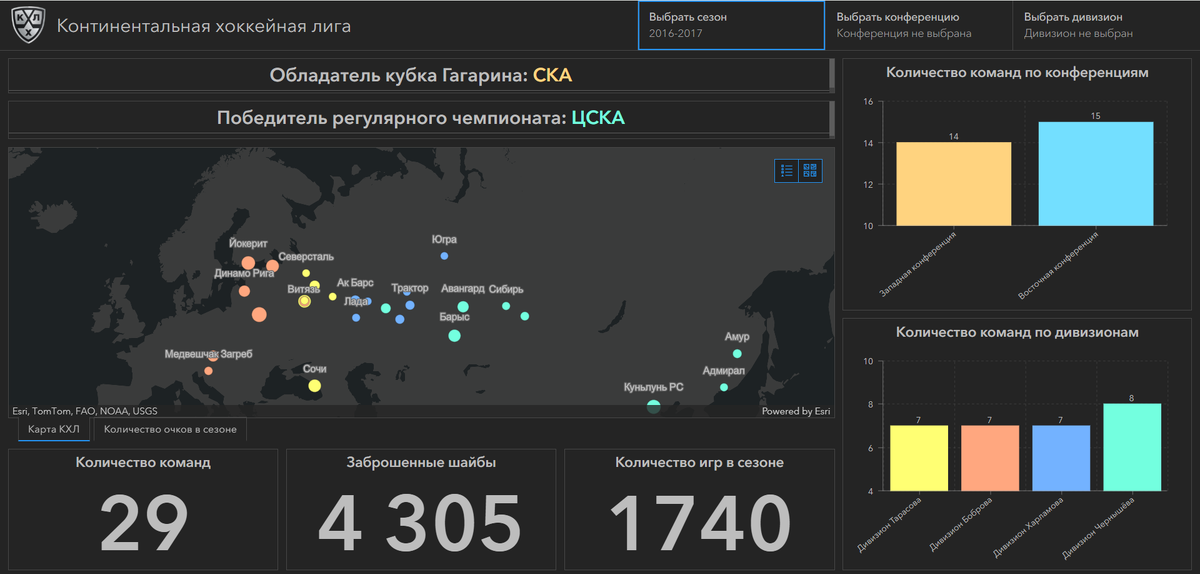Select the yellow 'Дивизион Тарасова' bar
Screen dimensions: 1200x574
[x=919, y=458]
